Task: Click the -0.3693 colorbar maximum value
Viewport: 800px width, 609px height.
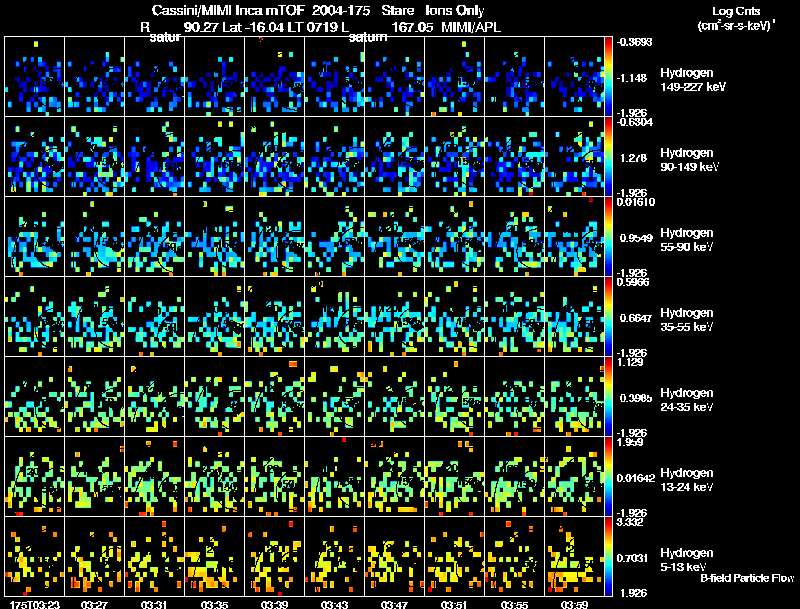Action: [x=634, y=42]
